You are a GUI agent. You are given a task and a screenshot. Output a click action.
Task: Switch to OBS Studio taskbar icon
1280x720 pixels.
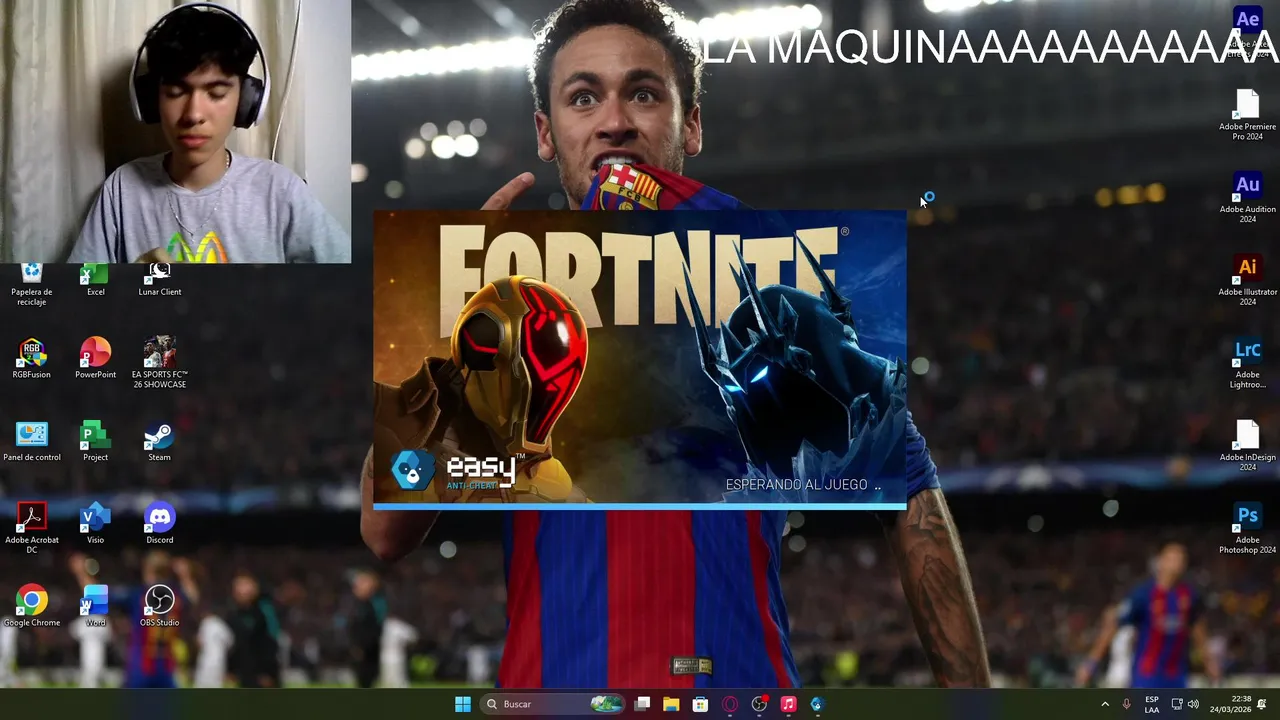pyautogui.click(x=759, y=704)
